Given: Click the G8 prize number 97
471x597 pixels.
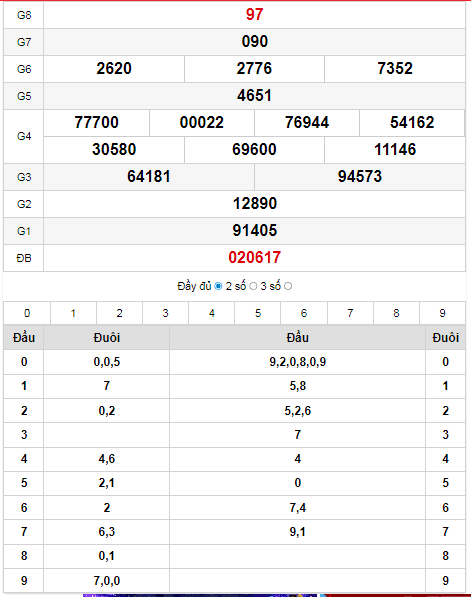Looking at the screenshot, I should coord(254,14).
